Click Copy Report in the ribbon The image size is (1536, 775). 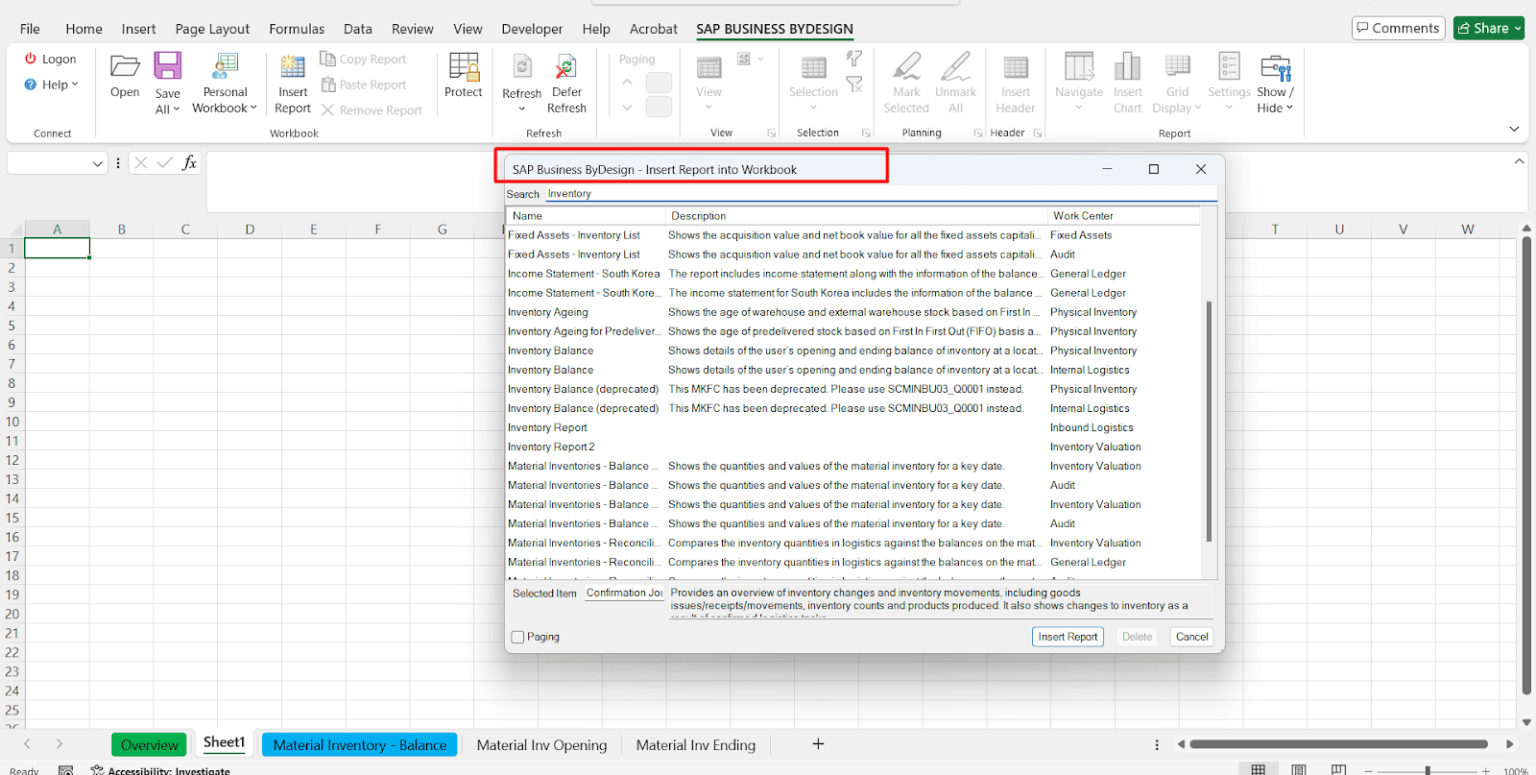click(x=363, y=59)
